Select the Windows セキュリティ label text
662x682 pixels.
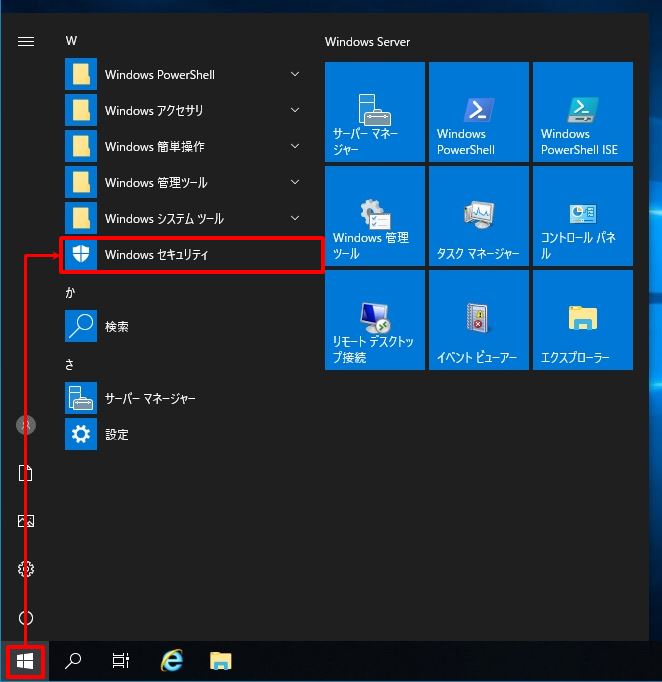point(157,254)
